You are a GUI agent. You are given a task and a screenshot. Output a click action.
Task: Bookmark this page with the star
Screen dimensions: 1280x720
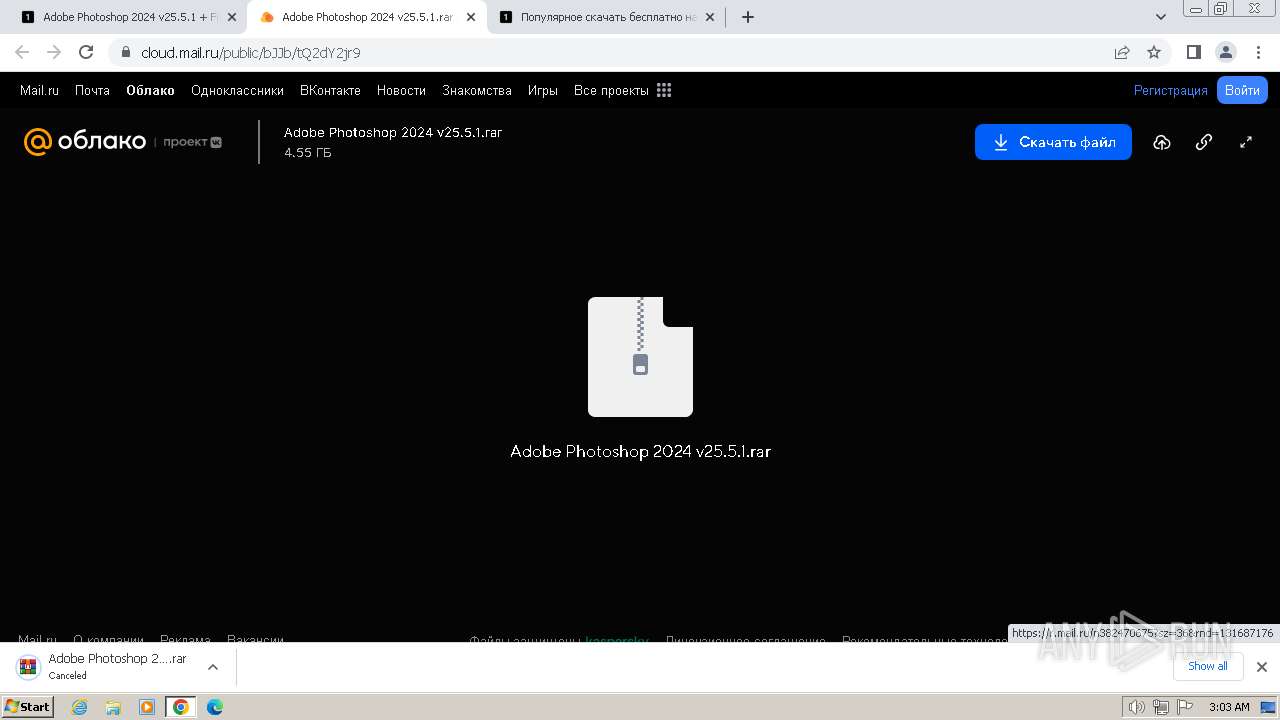(x=1154, y=52)
